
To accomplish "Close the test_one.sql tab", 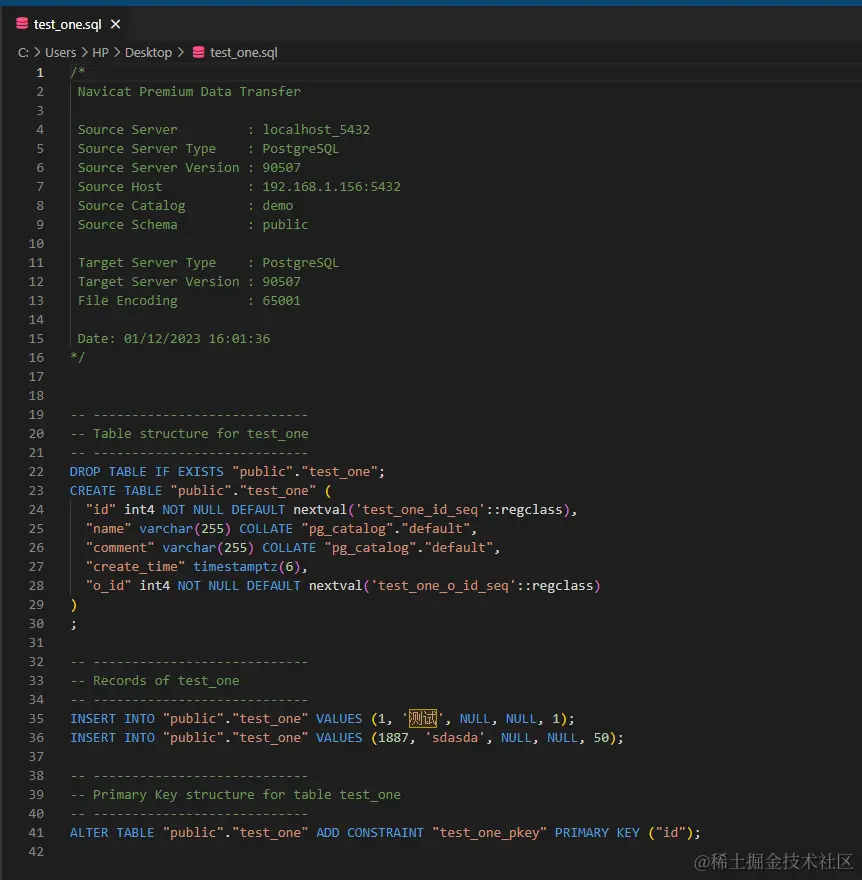I will [x=116, y=24].
